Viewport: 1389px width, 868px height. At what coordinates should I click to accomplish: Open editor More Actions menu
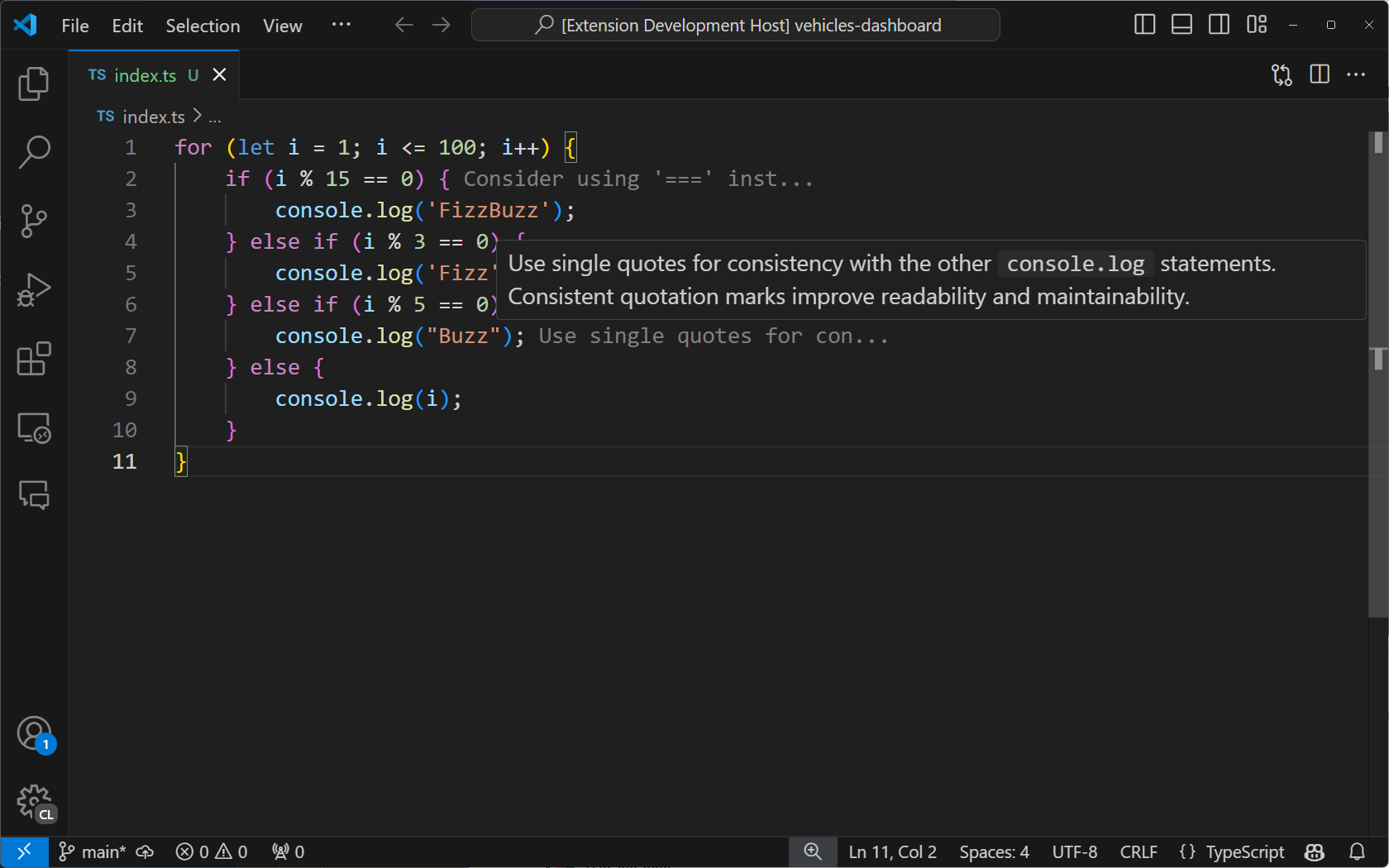point(1357,74)
